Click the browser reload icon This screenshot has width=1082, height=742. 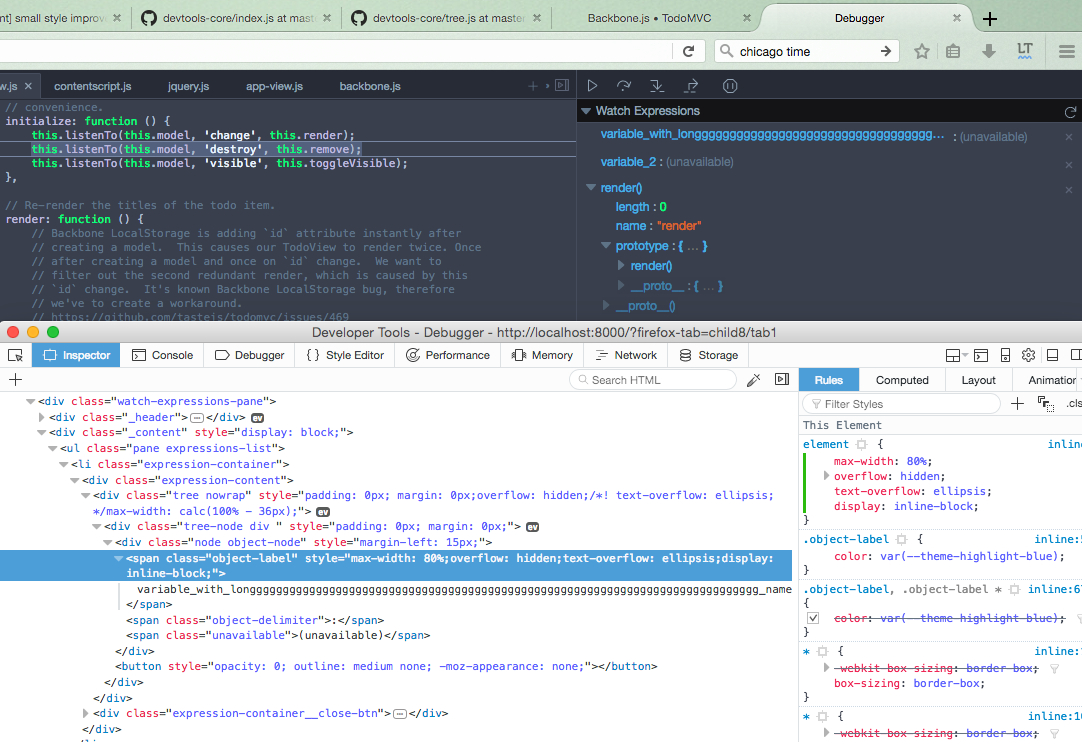(x=688, y=51)
